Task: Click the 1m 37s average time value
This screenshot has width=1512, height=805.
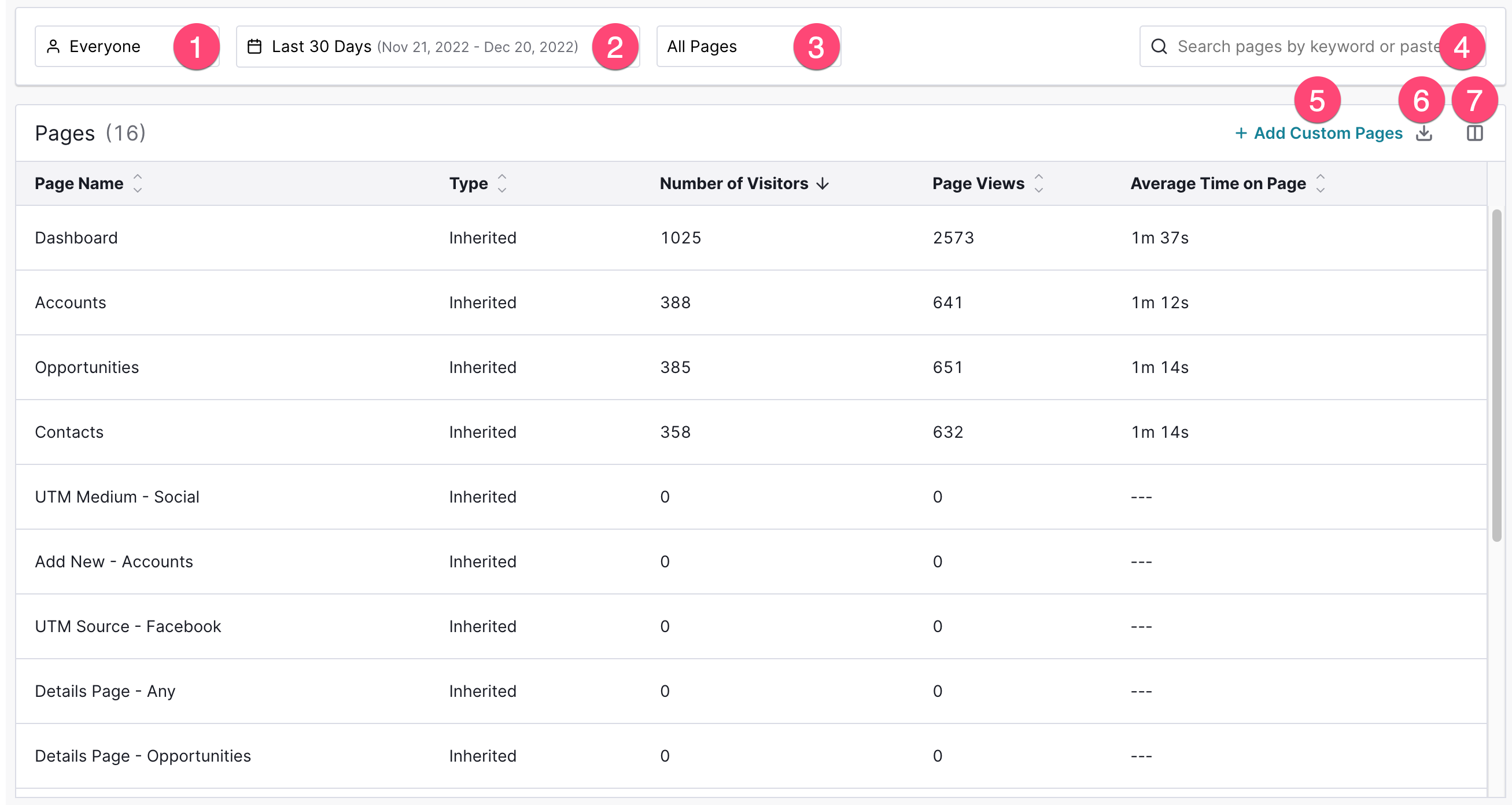Action: coord(1160,238)
